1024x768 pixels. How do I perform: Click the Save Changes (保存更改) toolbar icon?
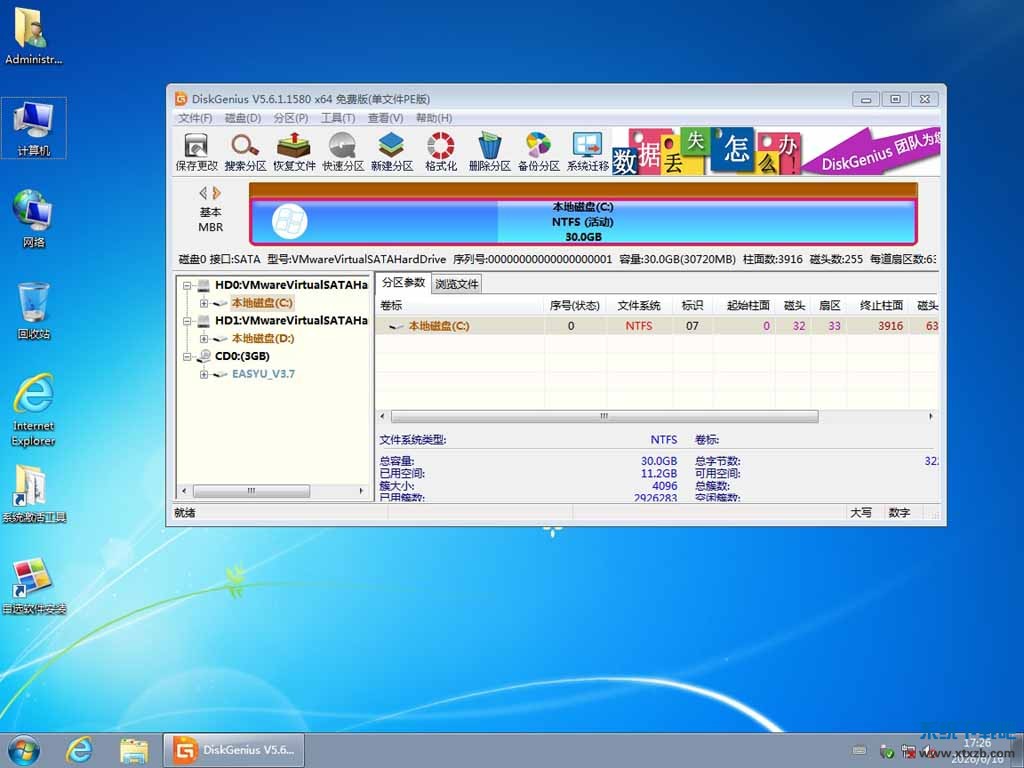[197, 152]
